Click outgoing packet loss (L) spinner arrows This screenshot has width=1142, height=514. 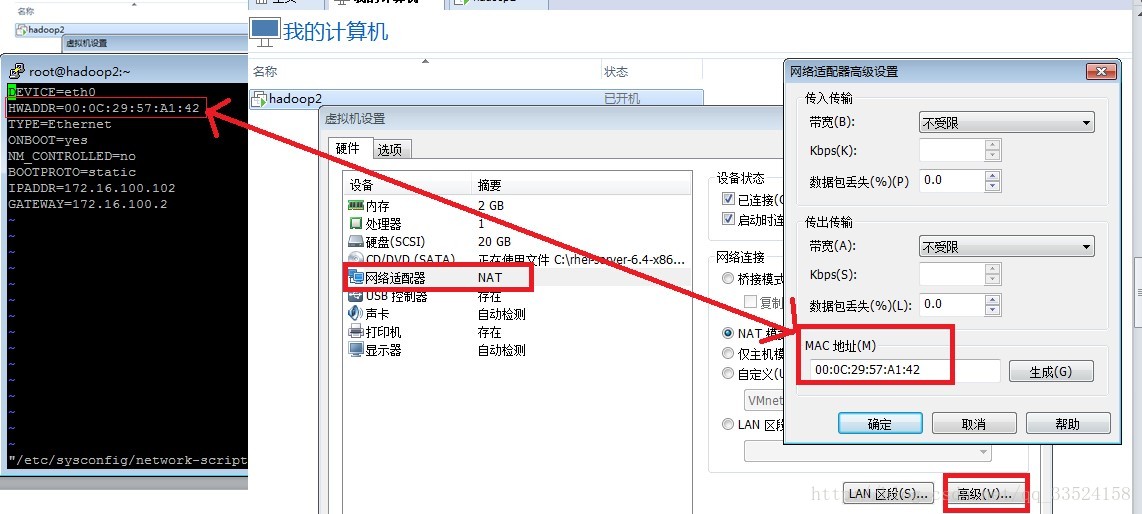tap(992, 304)
